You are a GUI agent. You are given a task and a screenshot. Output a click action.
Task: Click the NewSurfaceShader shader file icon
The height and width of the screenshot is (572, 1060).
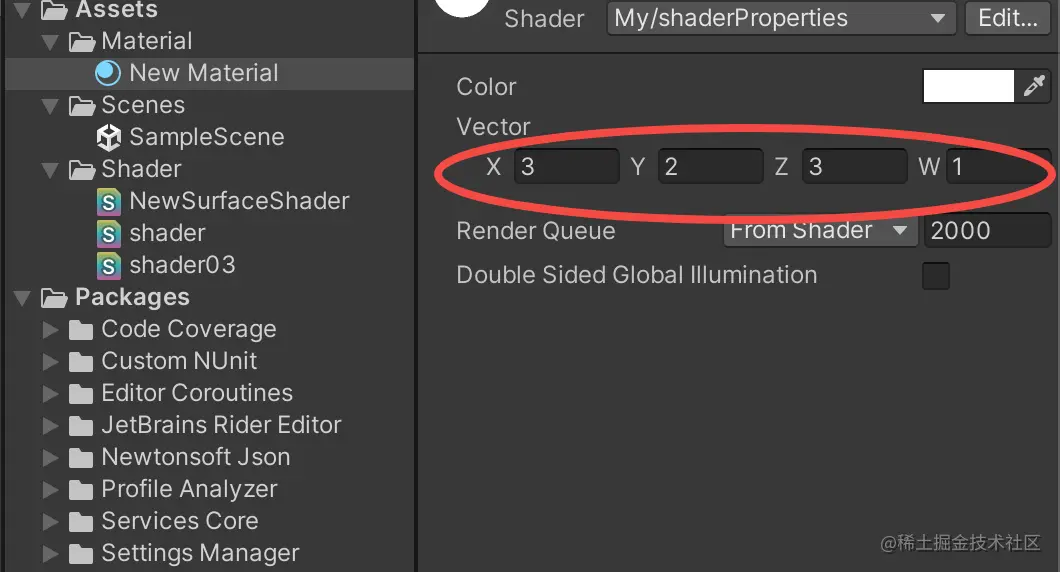108,201
